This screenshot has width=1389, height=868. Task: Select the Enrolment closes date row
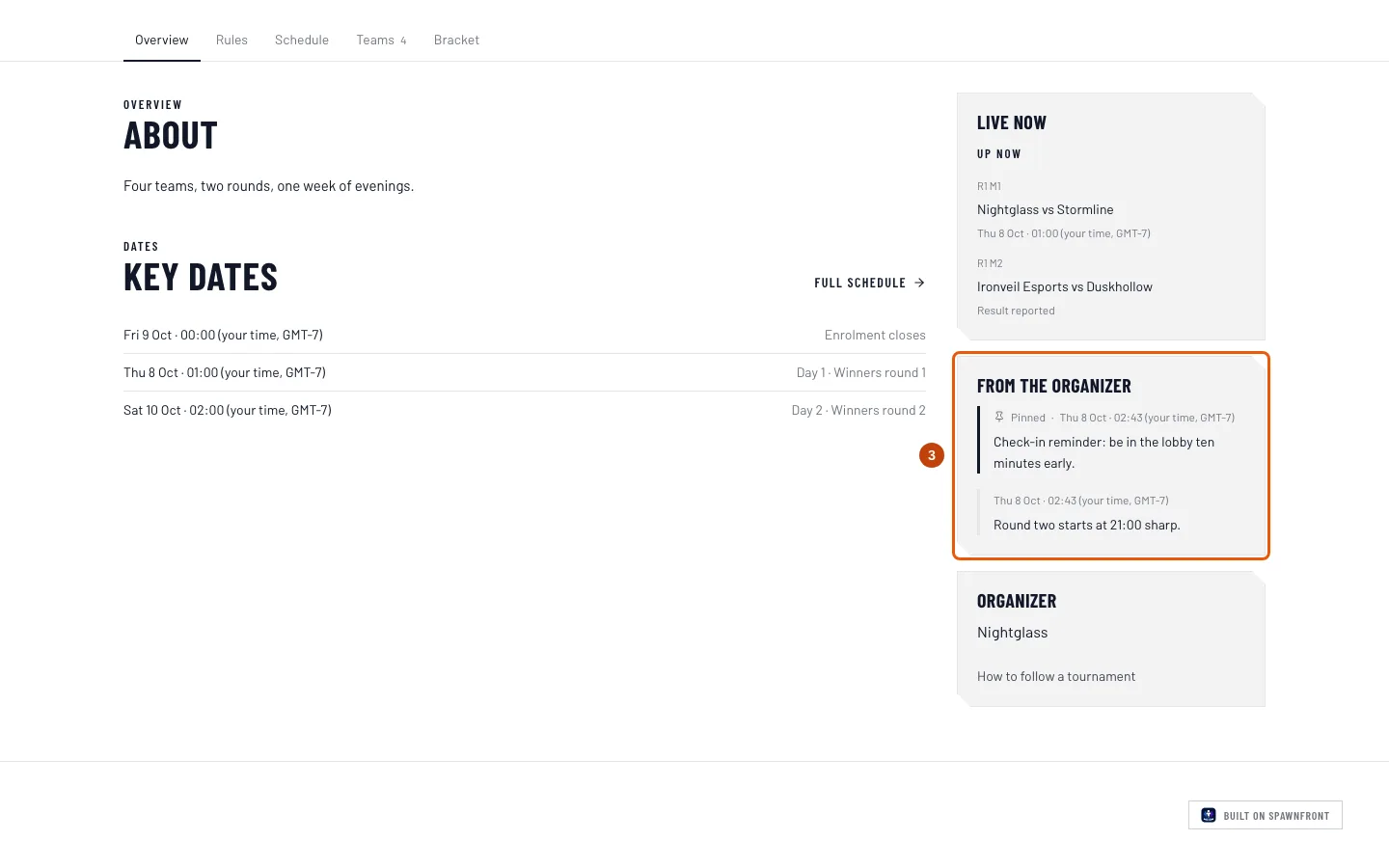tap(525, 335)
